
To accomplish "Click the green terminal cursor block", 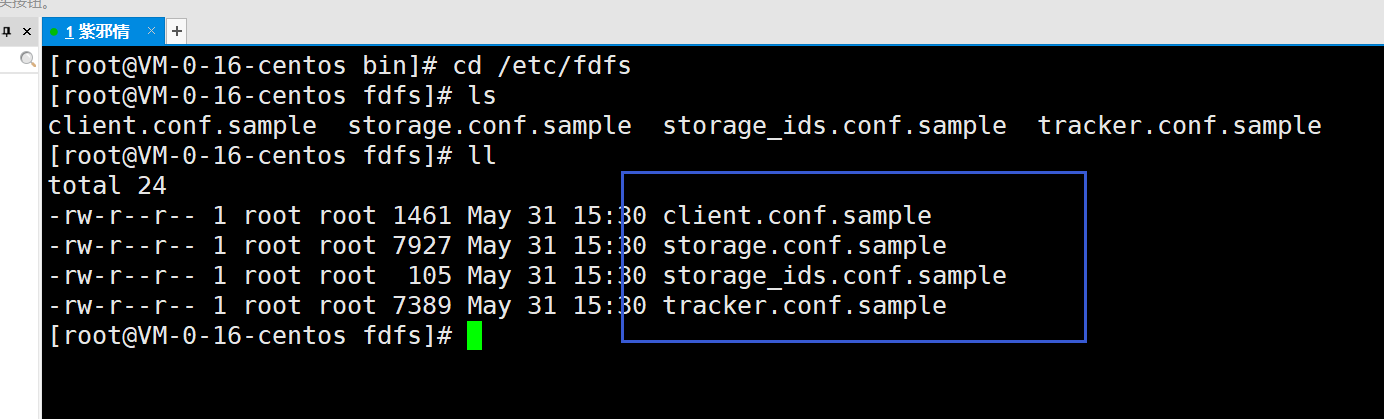I will coord(474,335).
